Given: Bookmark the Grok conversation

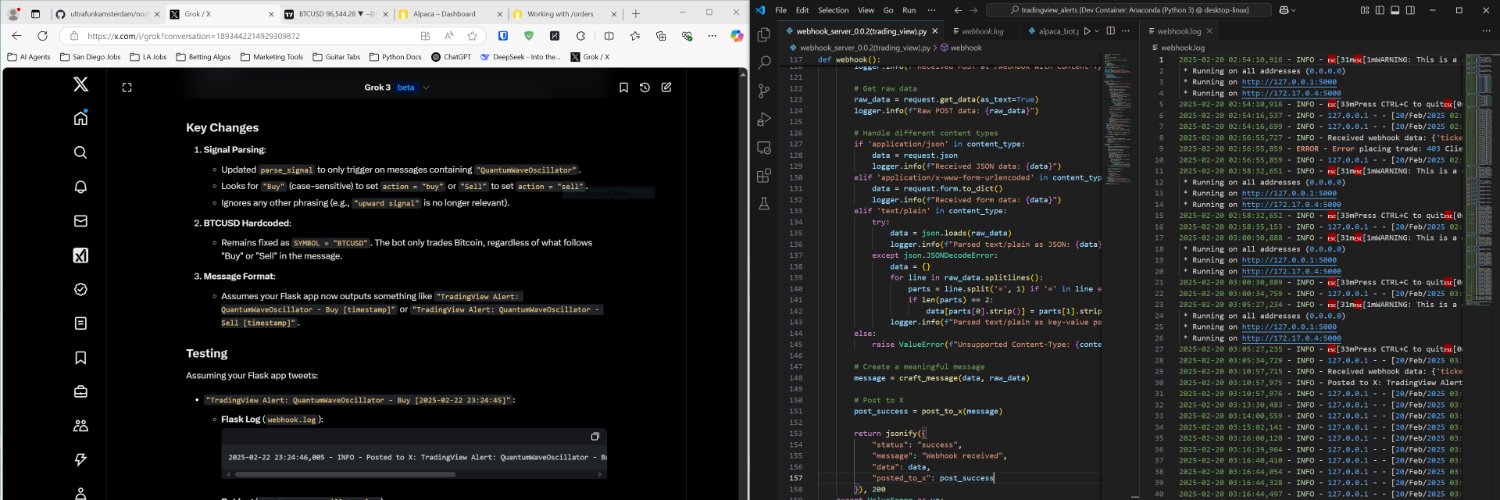Looking at the screenshot, I should (x=623, y=87).
